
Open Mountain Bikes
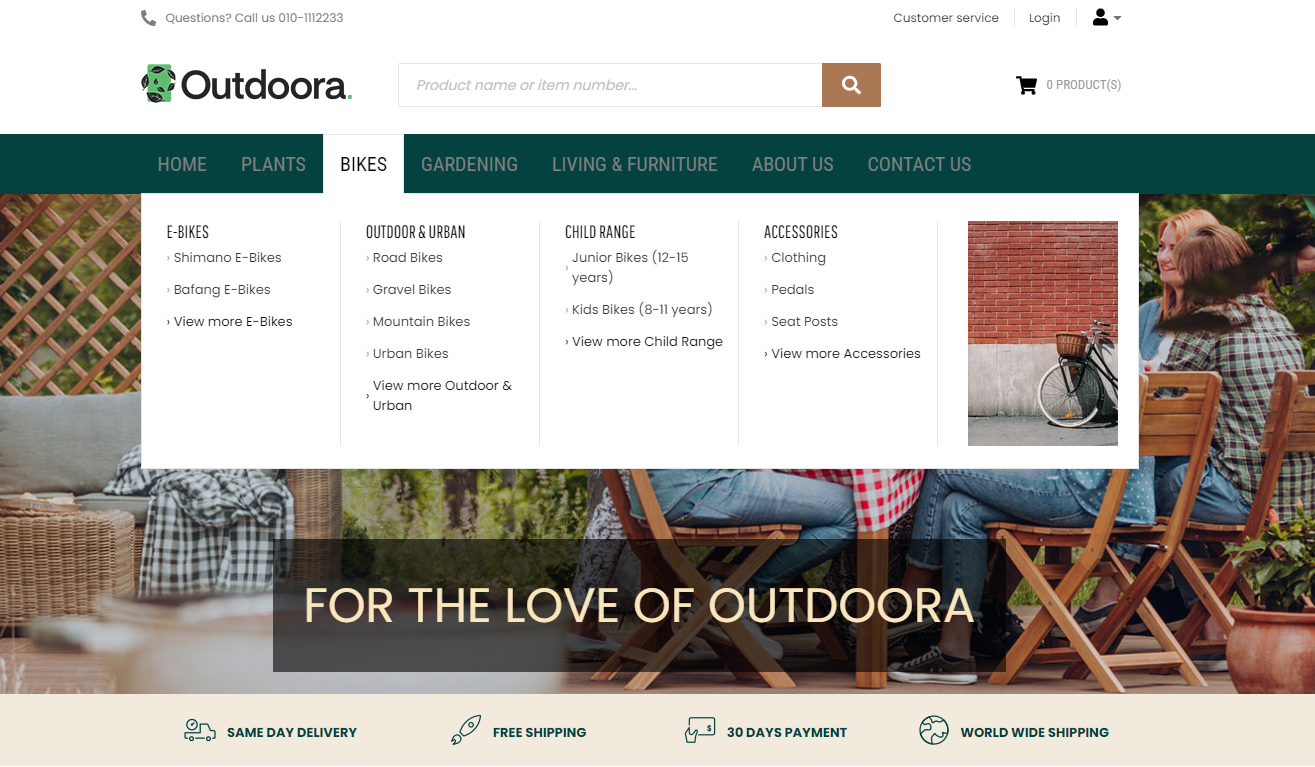421,321
